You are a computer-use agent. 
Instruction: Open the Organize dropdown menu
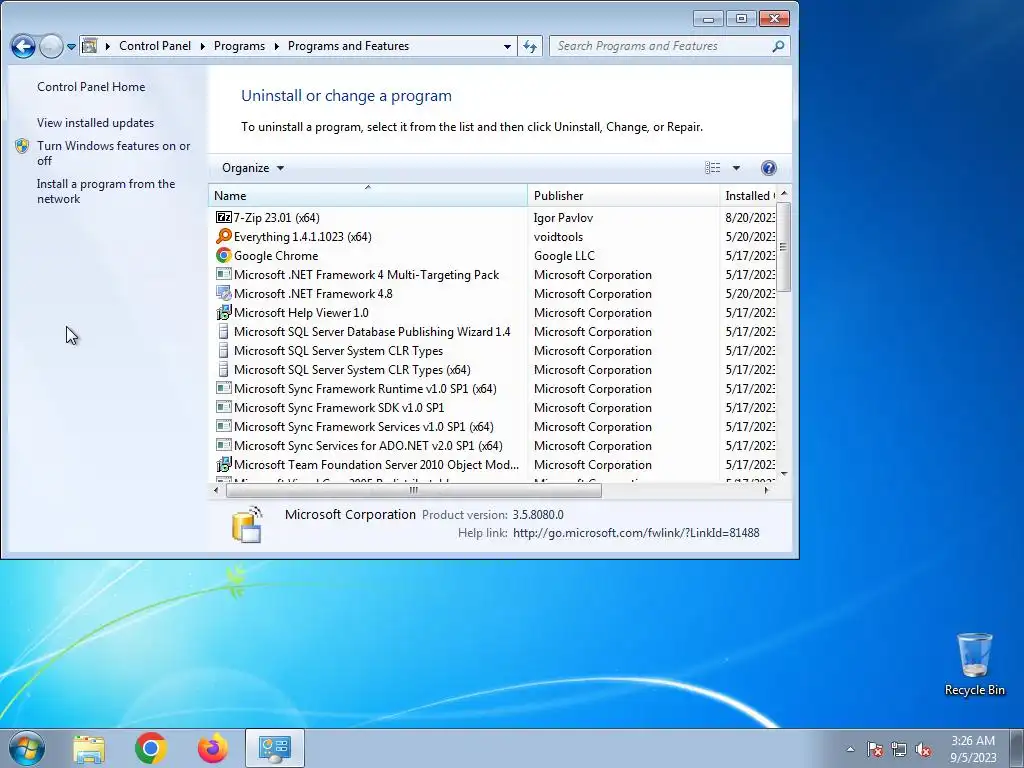(253, 168)
